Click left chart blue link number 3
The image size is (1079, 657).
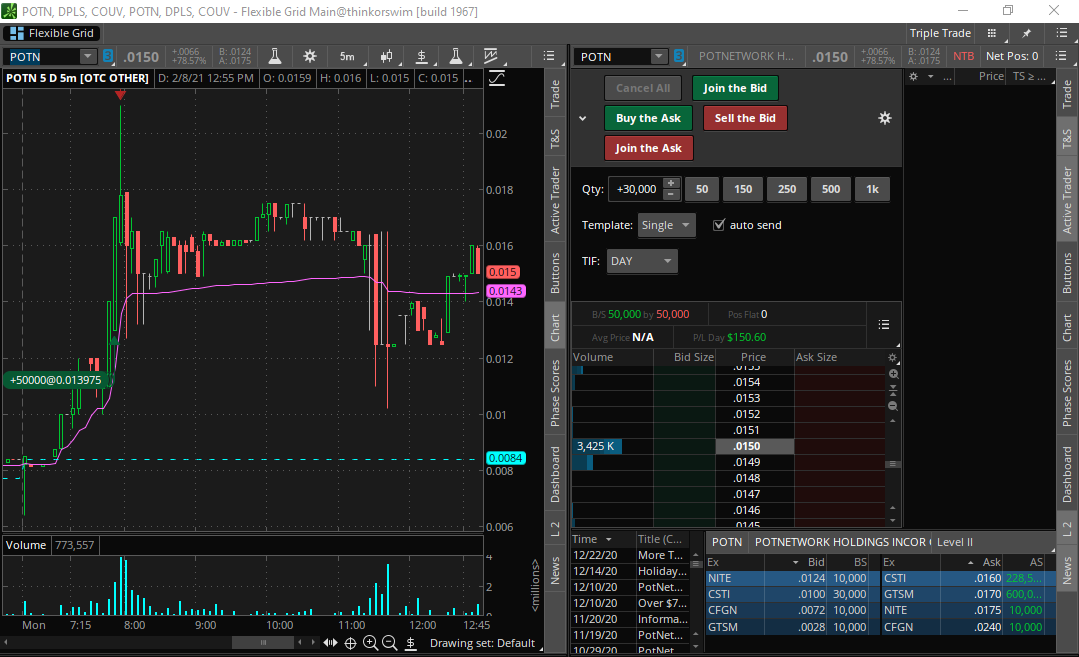[108, 56]
